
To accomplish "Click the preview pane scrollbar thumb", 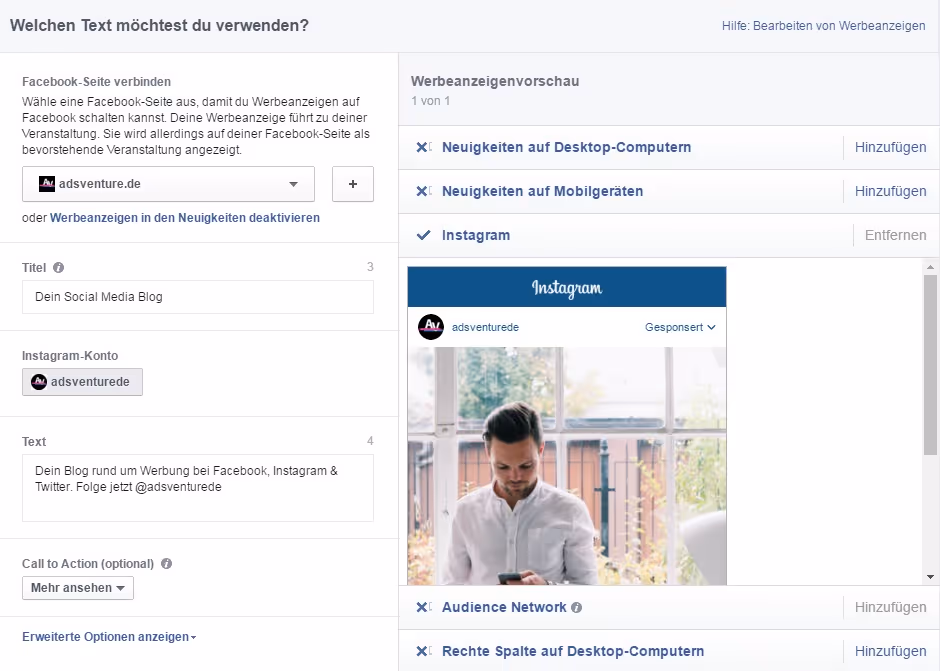I will 930,365.
